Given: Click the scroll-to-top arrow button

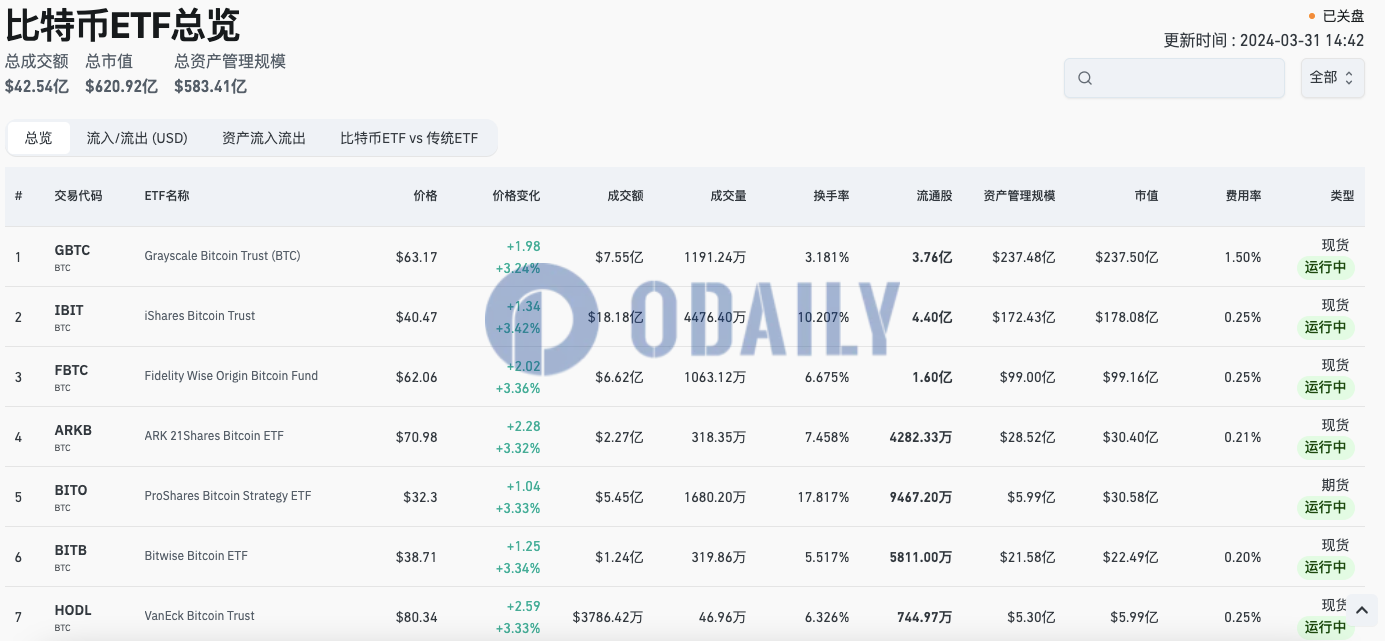Looking at the screenshot, I should [x=1362, y=609].
